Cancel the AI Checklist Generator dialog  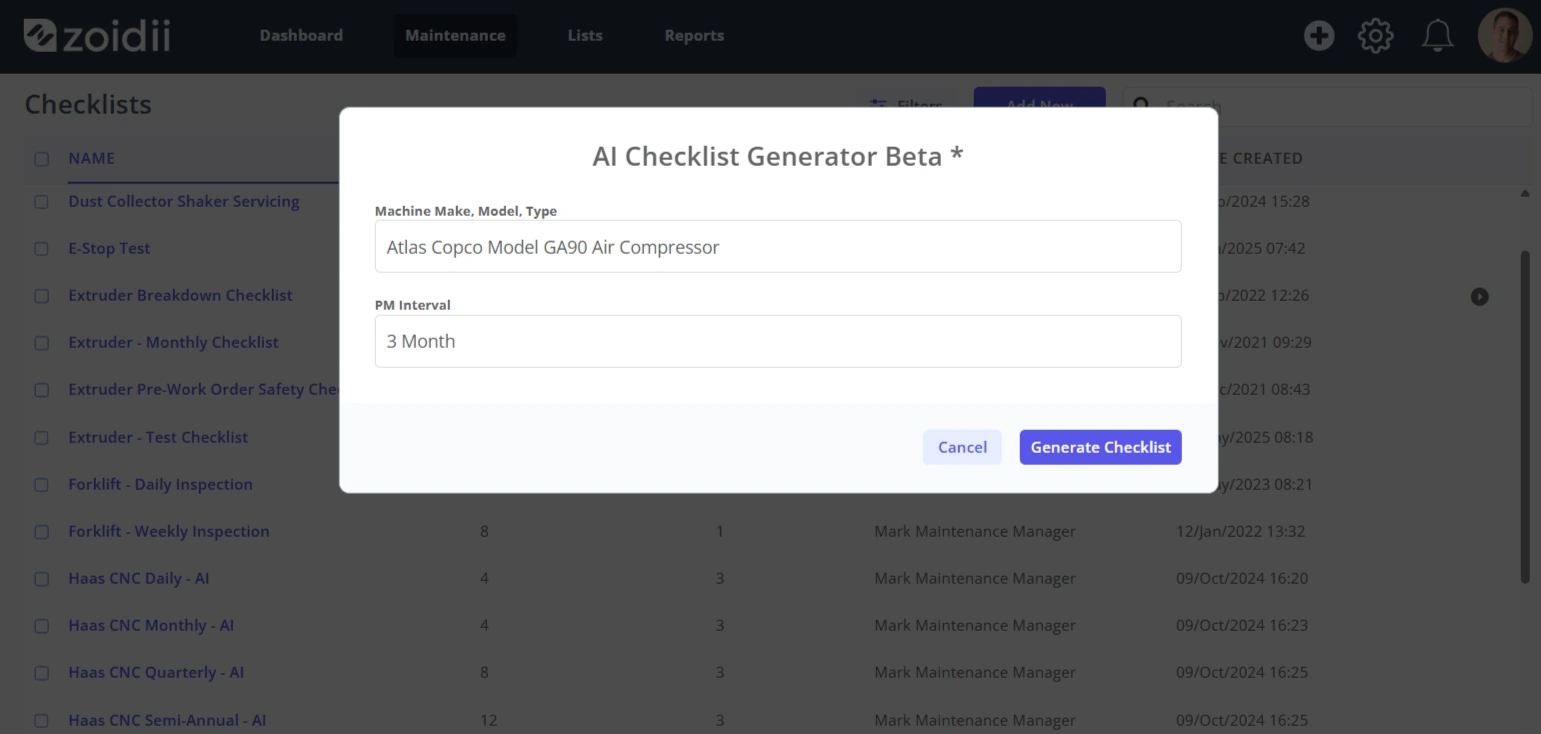pyautogui.click(x=962, y=447)
